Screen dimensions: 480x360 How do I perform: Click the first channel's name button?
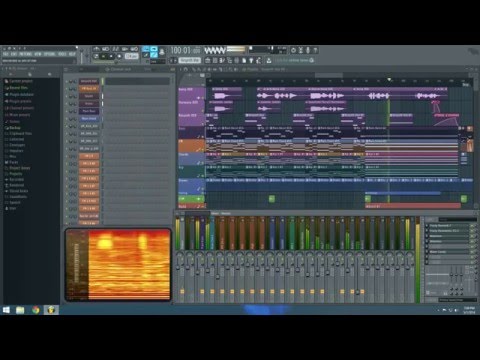click(x=89, y=81)
